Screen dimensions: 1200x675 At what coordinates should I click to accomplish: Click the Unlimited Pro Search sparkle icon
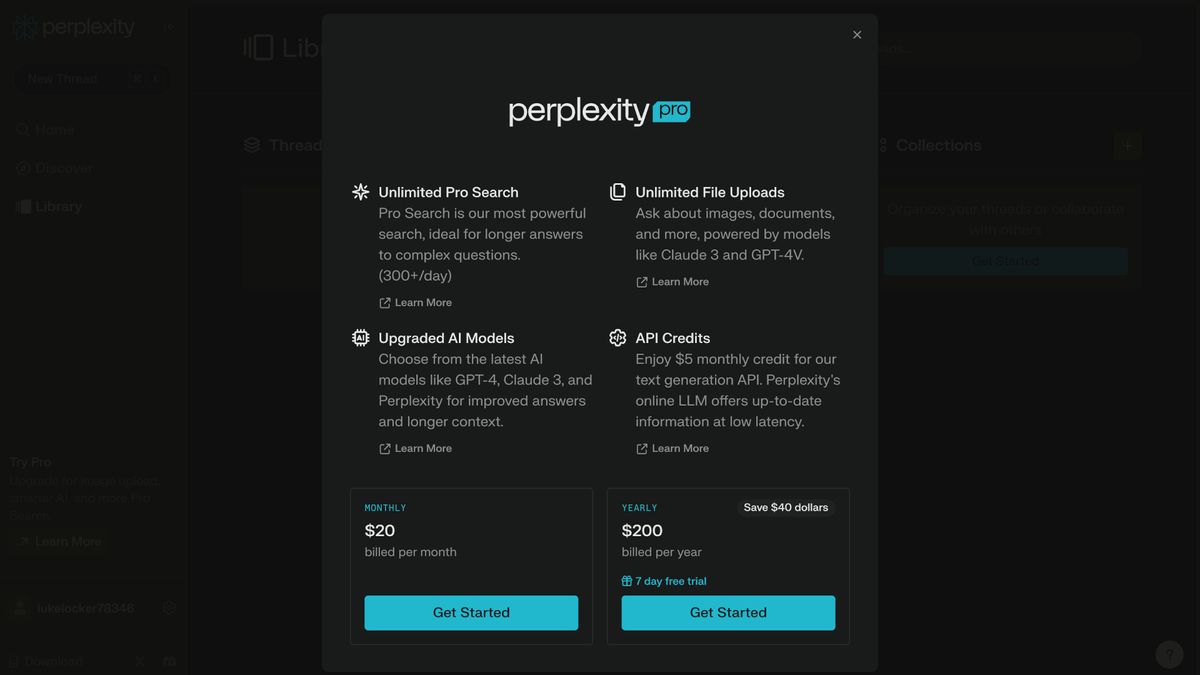(361, 192)
